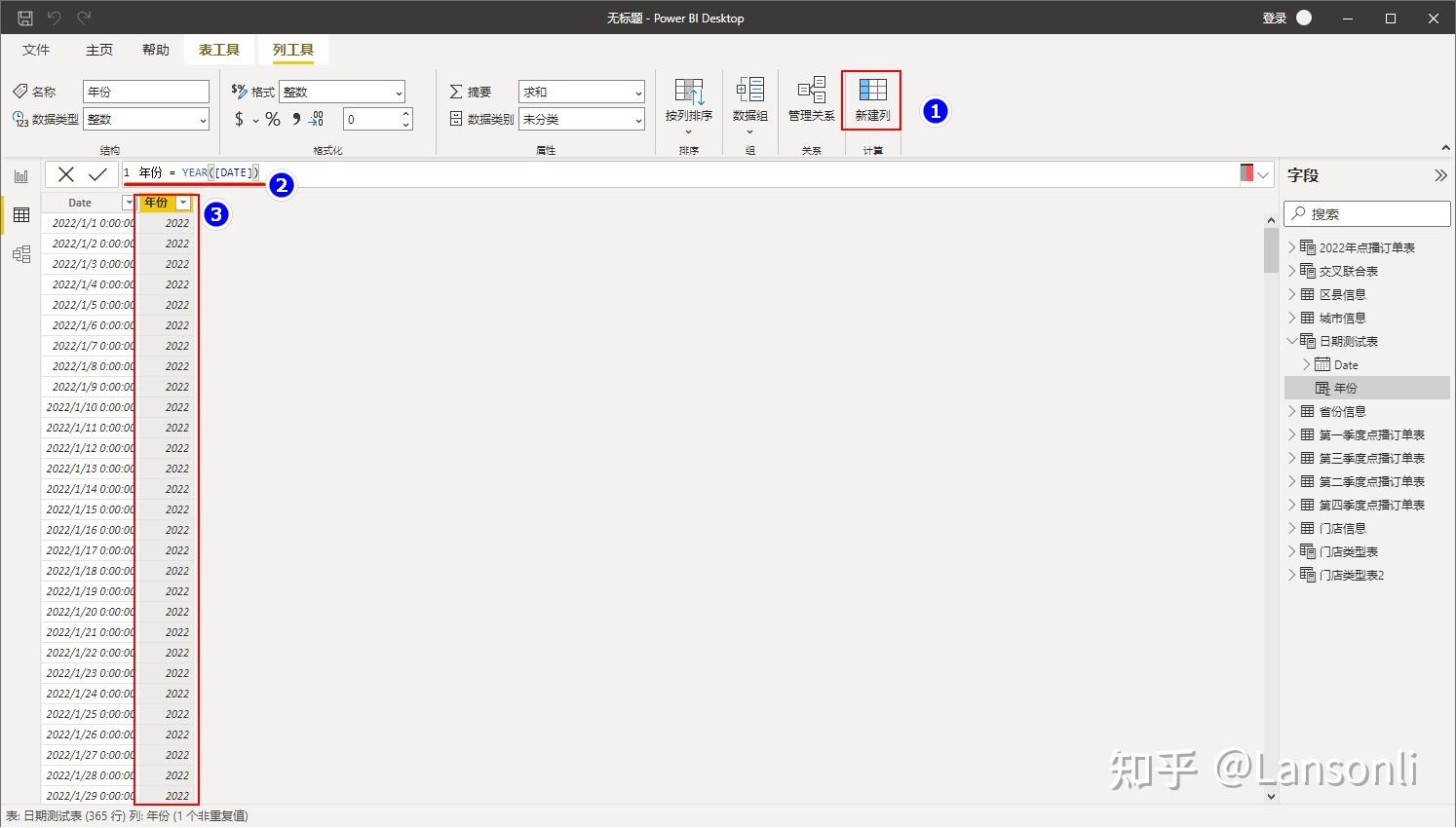
Task: Click the 新建列 ribbon icon
Action: pyautogui.click(x=870, y=98)
